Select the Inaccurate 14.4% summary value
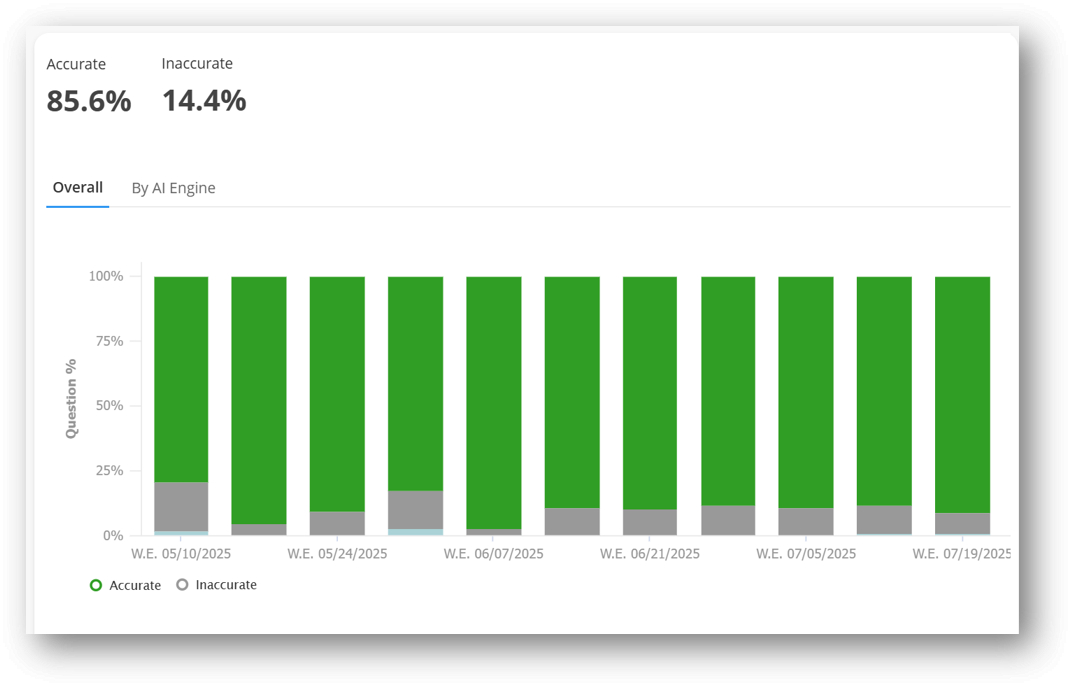 (204, 101)
